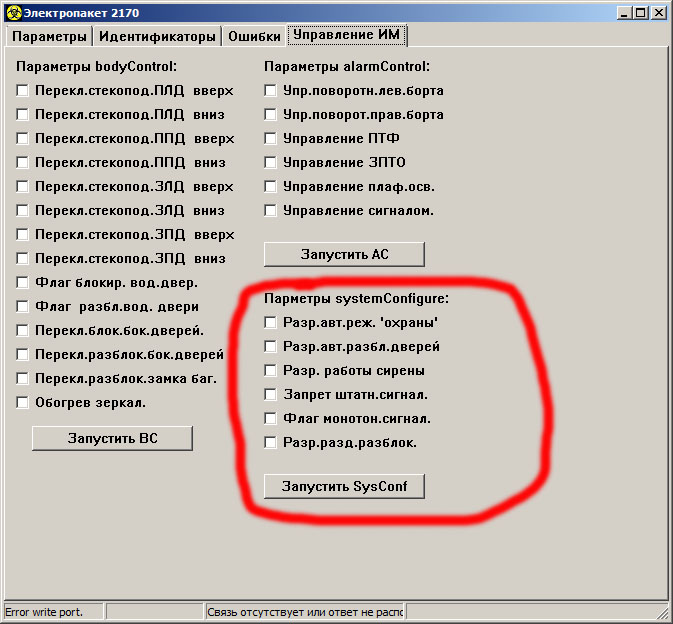The width and height of the screenshot is (673, 624).
Task: Minimize the Электропакет 2170 window
Action: (625, 13)
